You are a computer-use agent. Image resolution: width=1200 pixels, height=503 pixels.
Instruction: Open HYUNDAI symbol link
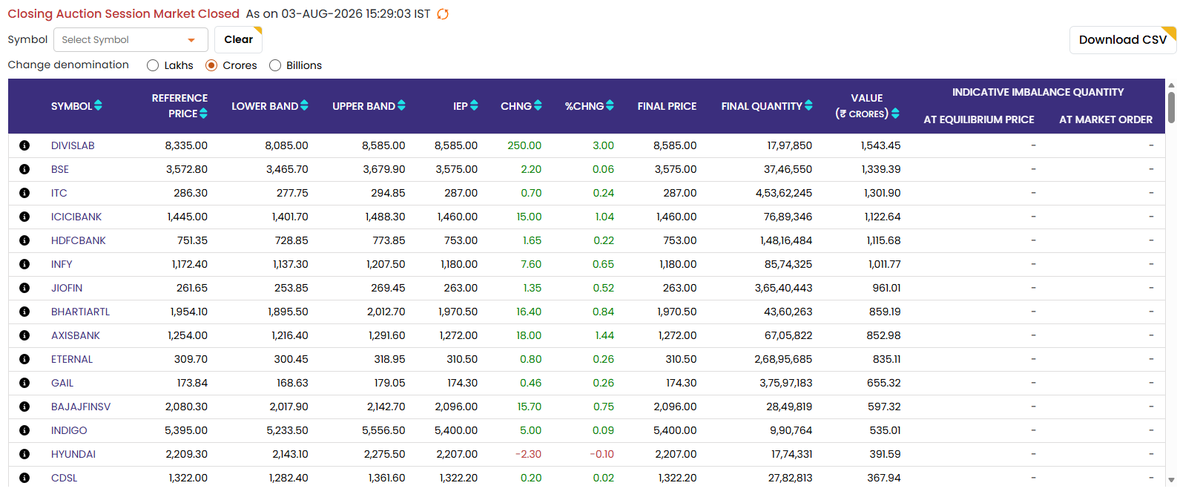(72, 454)
